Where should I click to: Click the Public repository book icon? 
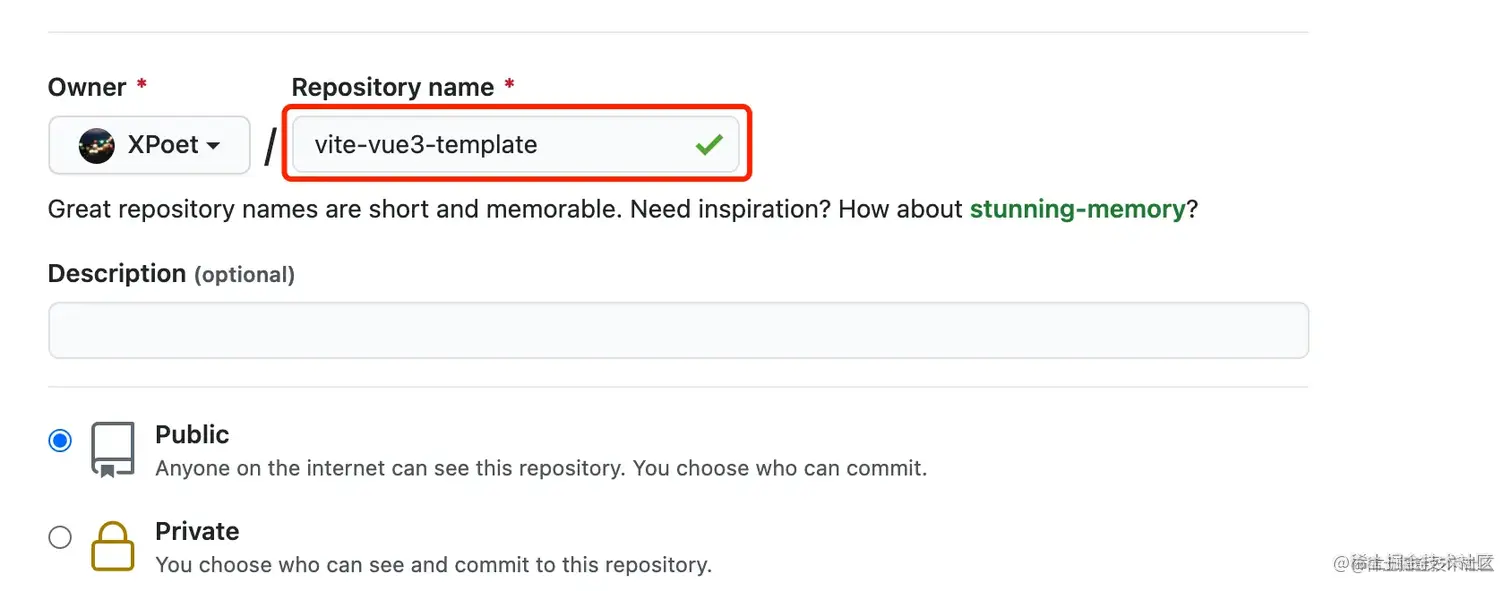pyautogui.click(x=113, y=449)
